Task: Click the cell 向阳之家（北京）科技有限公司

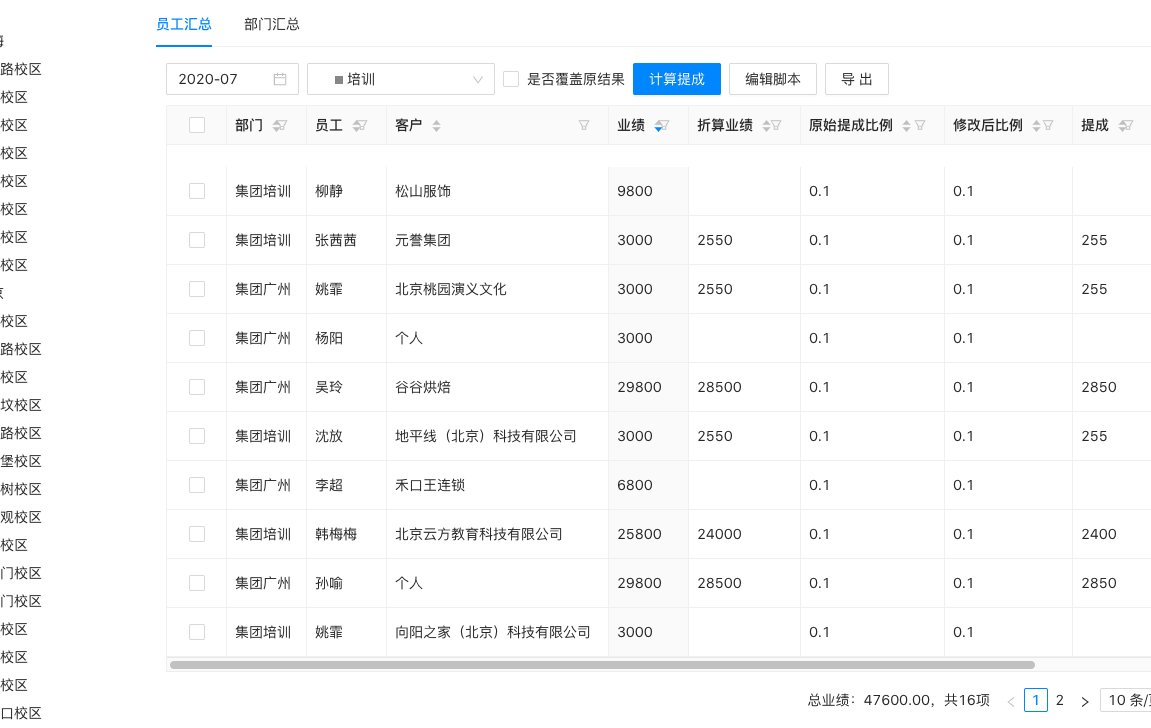Action: [x=493, y=632]
